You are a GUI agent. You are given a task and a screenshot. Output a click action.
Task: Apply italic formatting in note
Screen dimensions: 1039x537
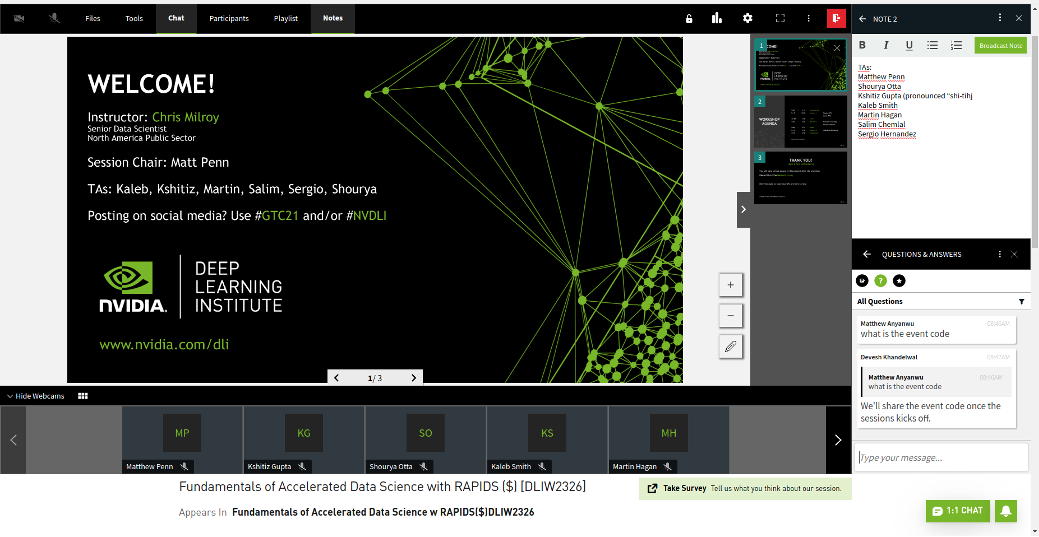click(885, 45)
